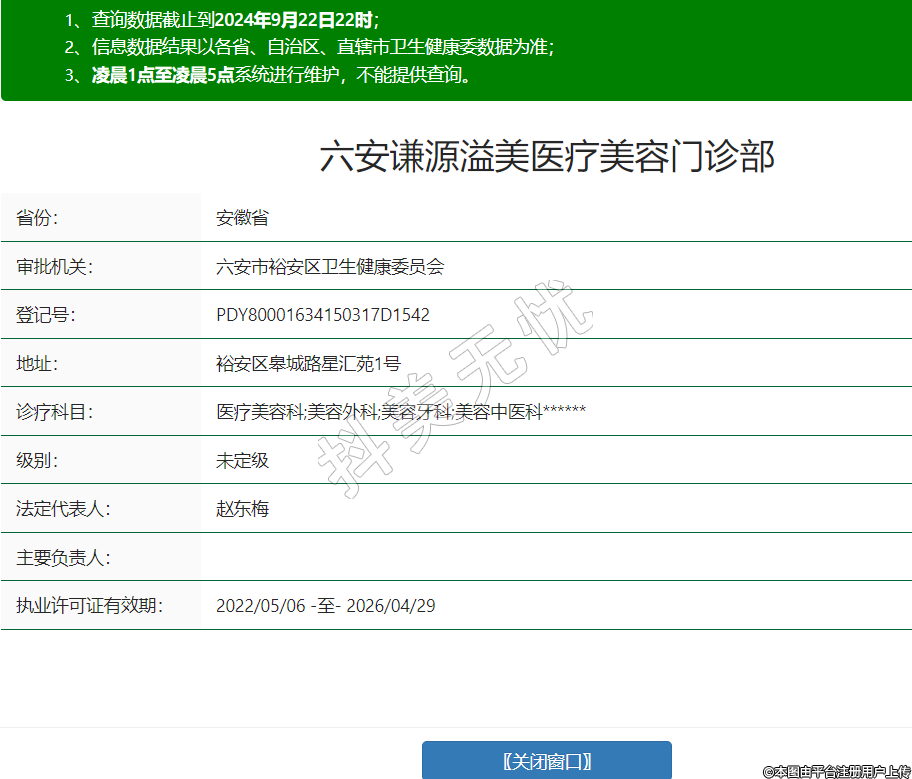The height and width of the screenshot is (779, 912).
Task: Click the 审批机关 row label
Action: click(54, 267)
